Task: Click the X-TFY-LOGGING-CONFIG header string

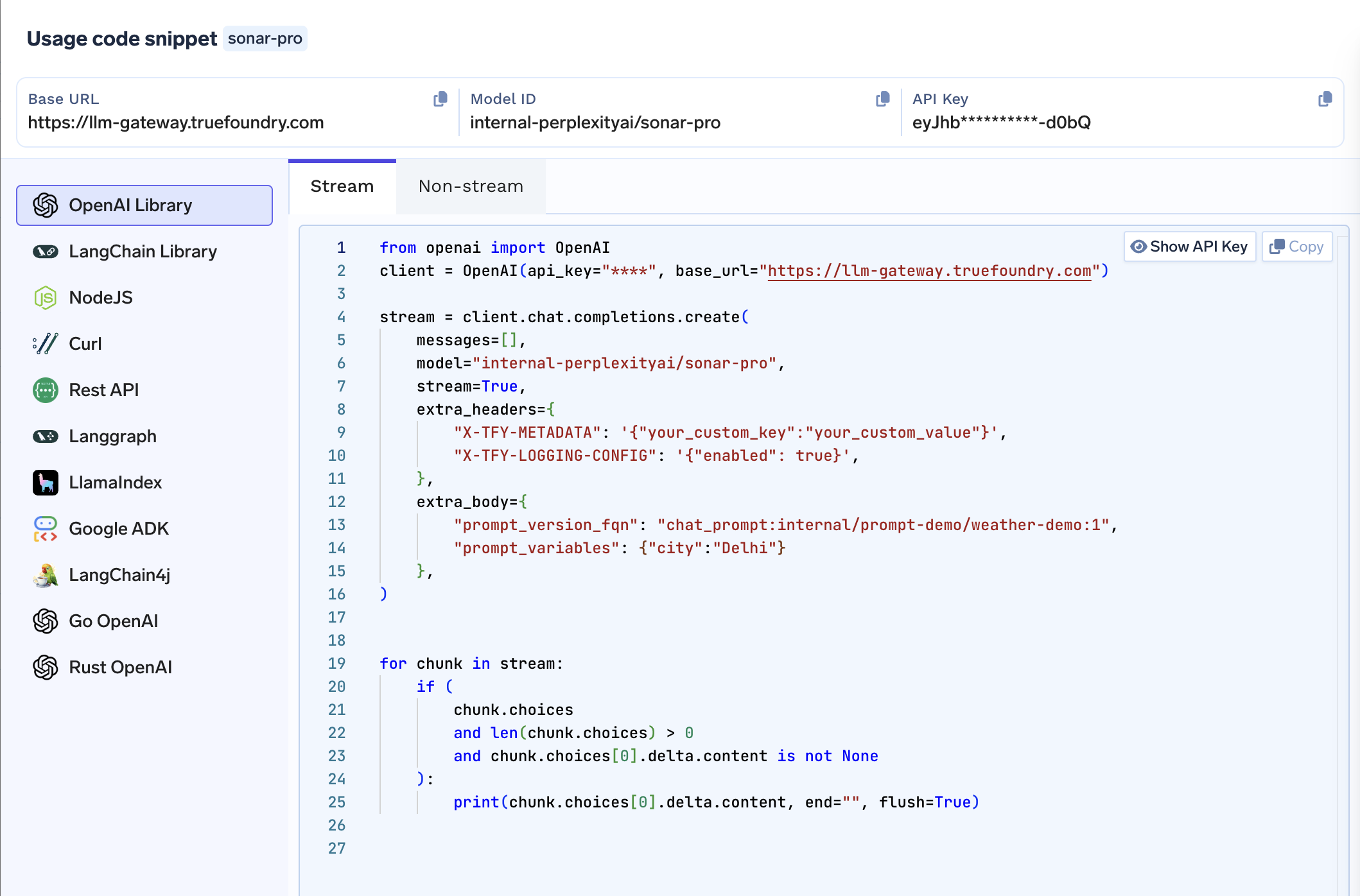Action: pyautogui.click(x=555, y=456)
